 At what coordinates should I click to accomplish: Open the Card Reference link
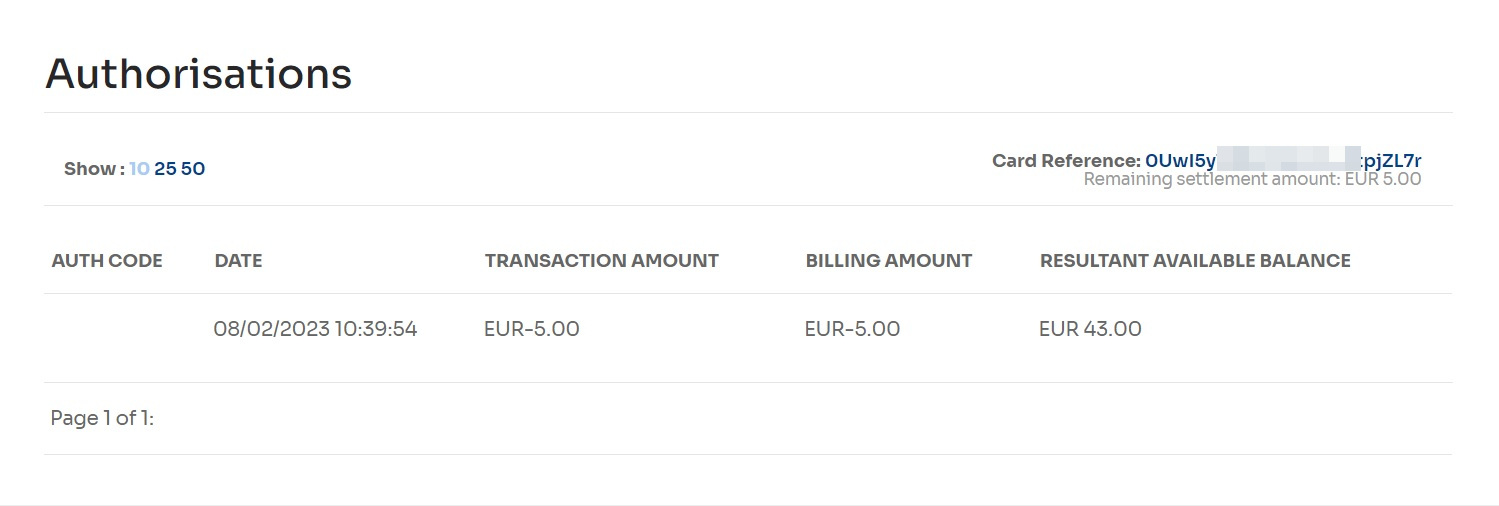(x=1284, y=160)
